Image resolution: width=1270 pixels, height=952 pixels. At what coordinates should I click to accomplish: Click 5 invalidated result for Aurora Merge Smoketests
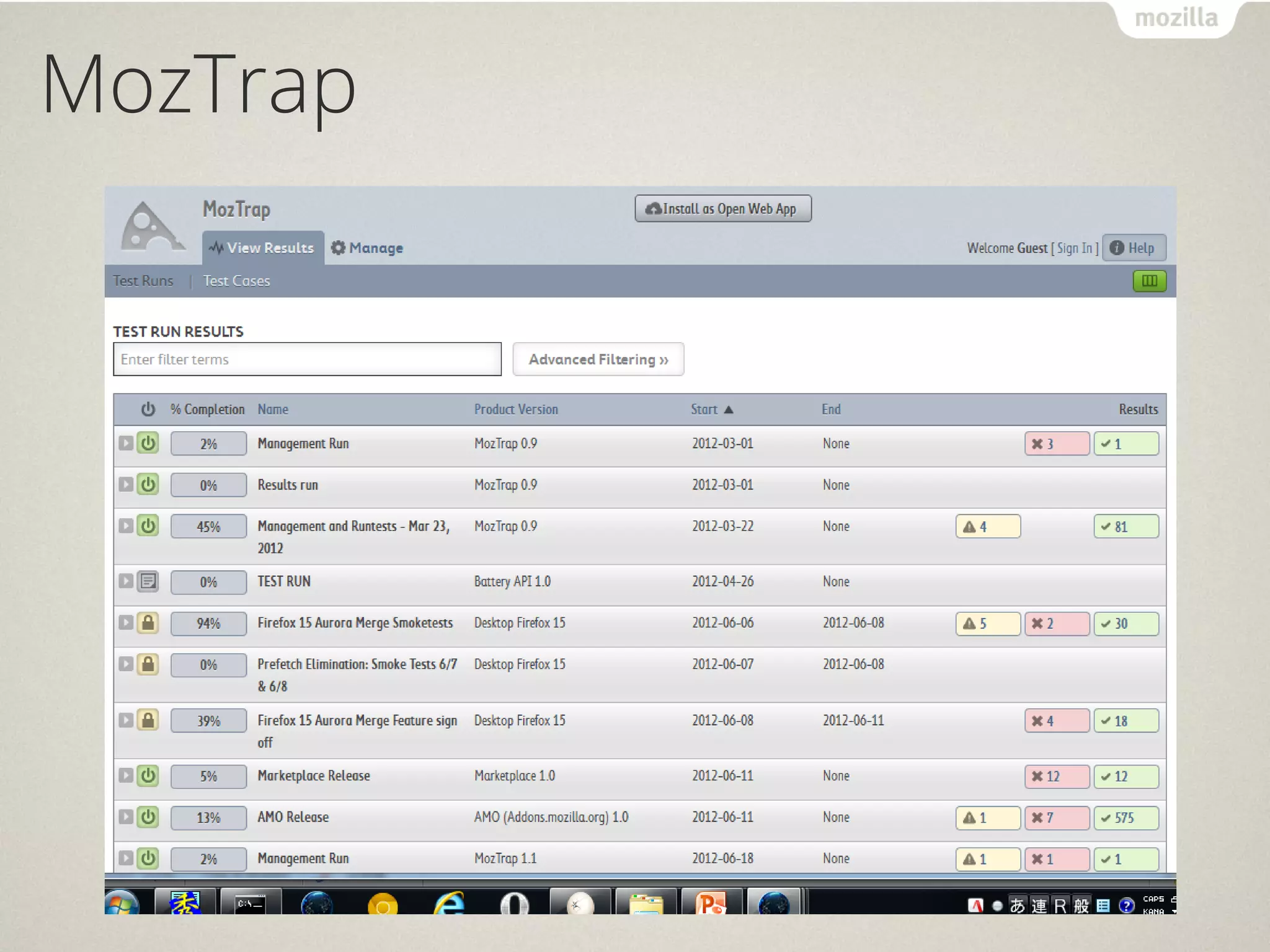click(988, 624)
